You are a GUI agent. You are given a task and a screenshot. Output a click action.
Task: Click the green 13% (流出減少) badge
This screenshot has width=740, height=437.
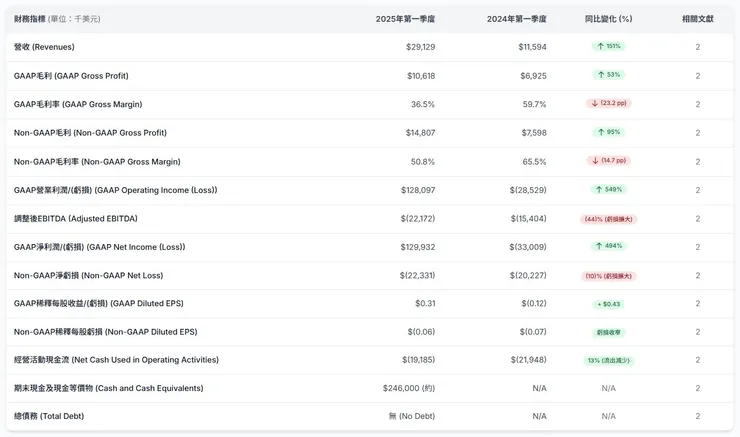pos(608,361)
